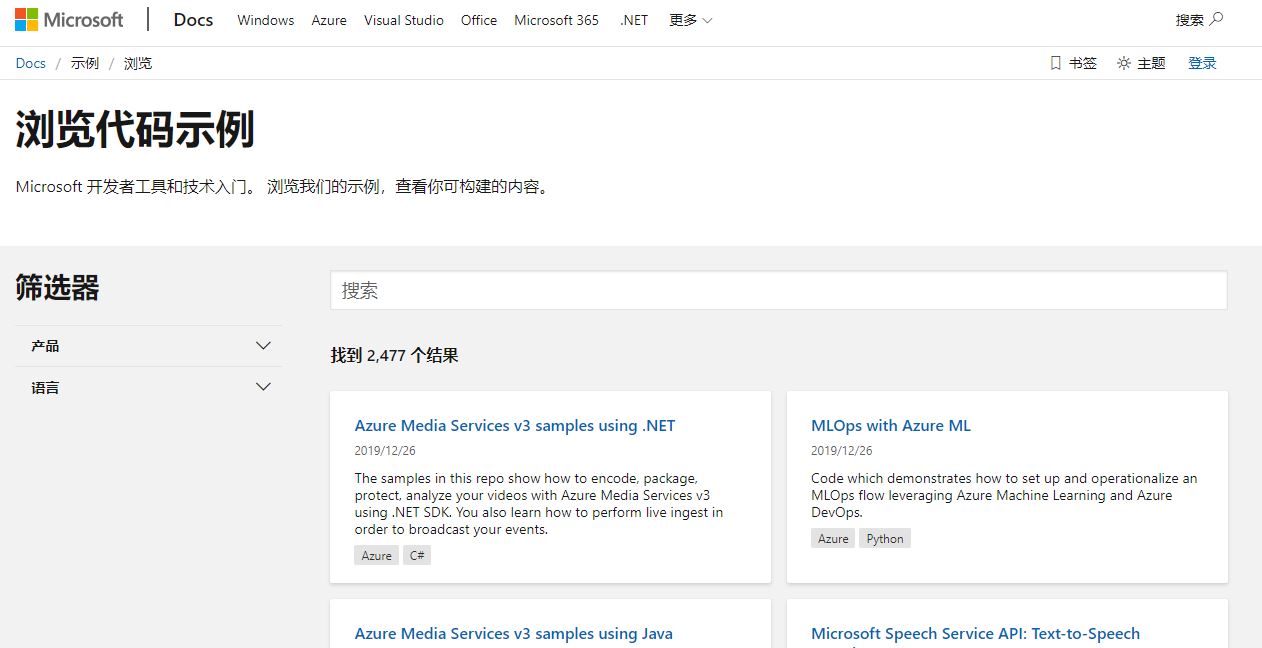
Task: Expand the 语言 filter section
Action: 148,387
